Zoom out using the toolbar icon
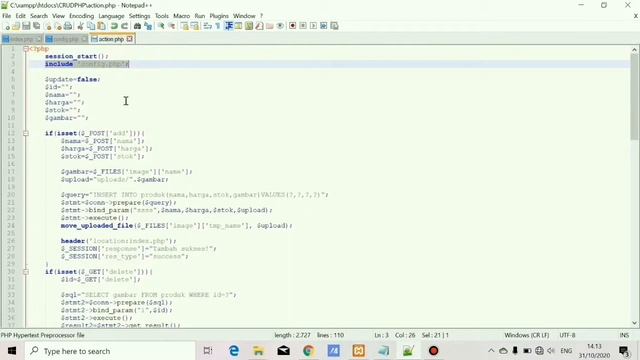Viewport: 640px width, 360px height. 171,26
